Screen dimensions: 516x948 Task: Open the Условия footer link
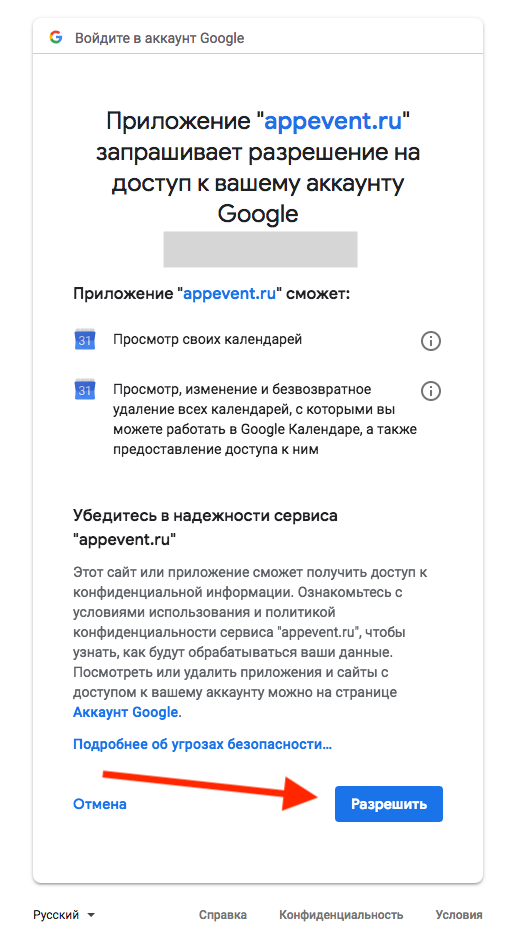pyautogui.click(x=459, y=915)
